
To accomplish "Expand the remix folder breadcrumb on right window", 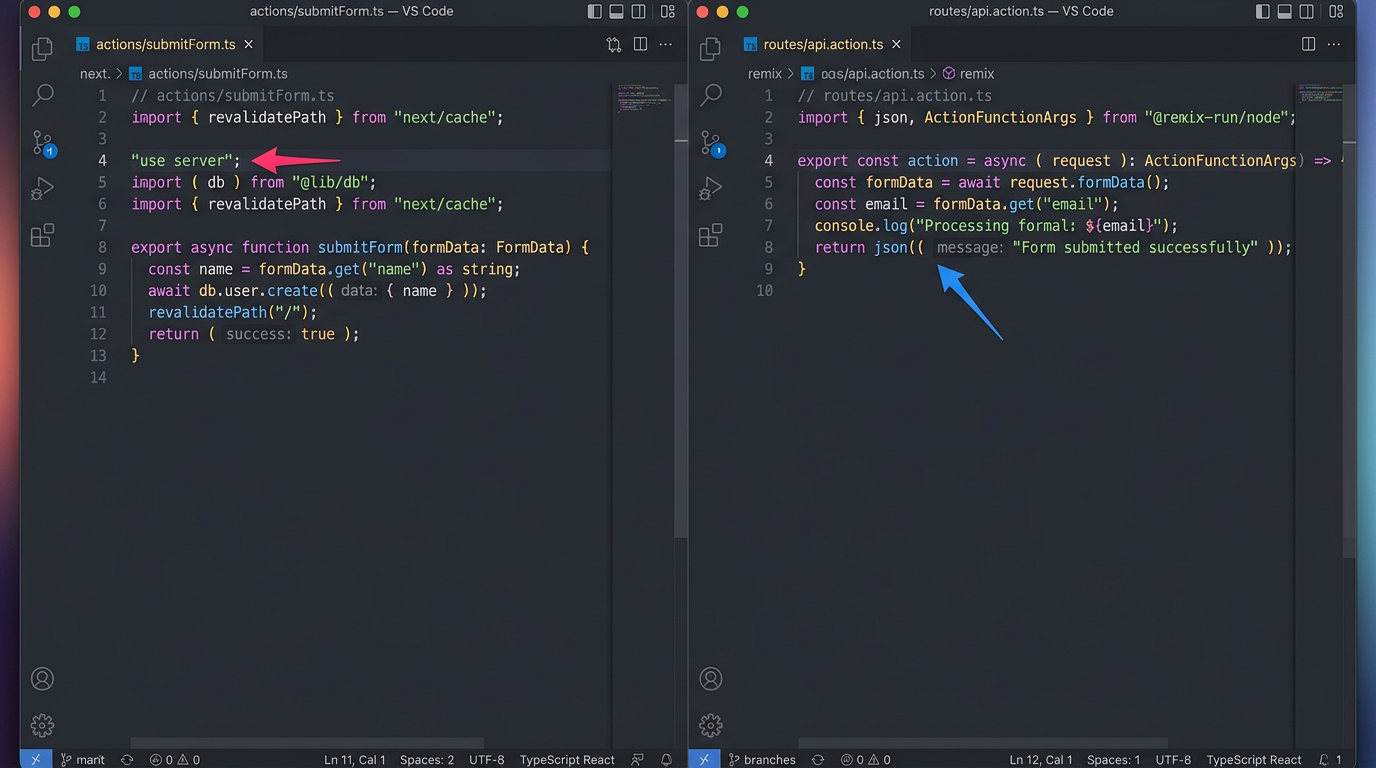I will (x=765, y=74).
